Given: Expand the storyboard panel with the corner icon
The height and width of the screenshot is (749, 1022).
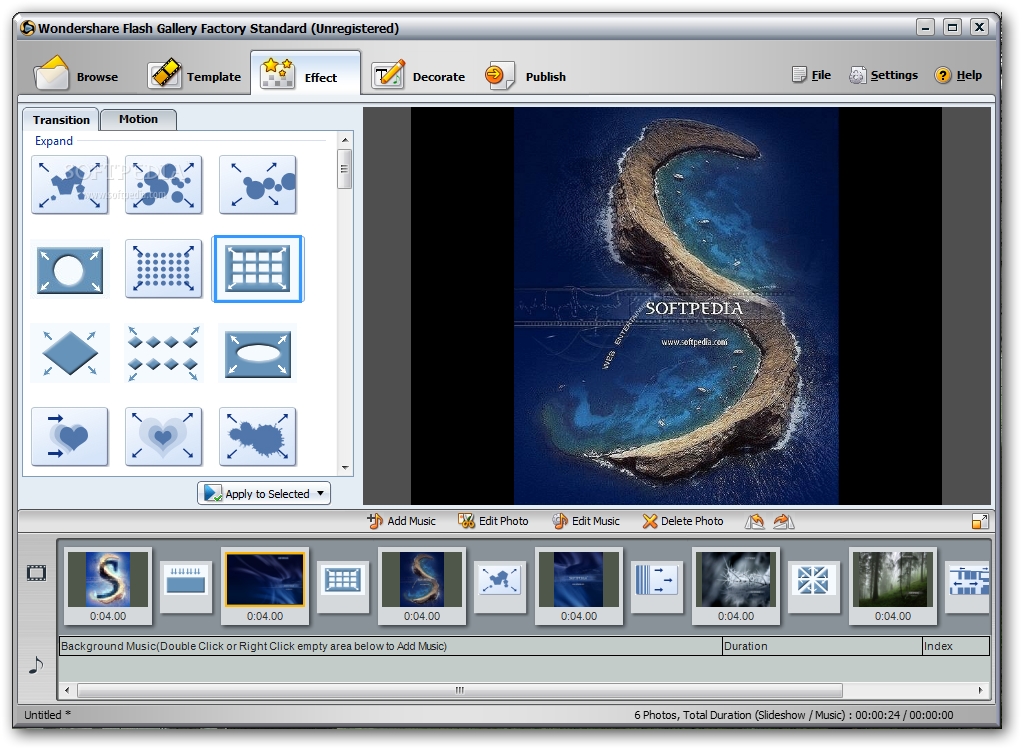Looking at the screenshot, I should pyautogui.click(x=980, y=521).
